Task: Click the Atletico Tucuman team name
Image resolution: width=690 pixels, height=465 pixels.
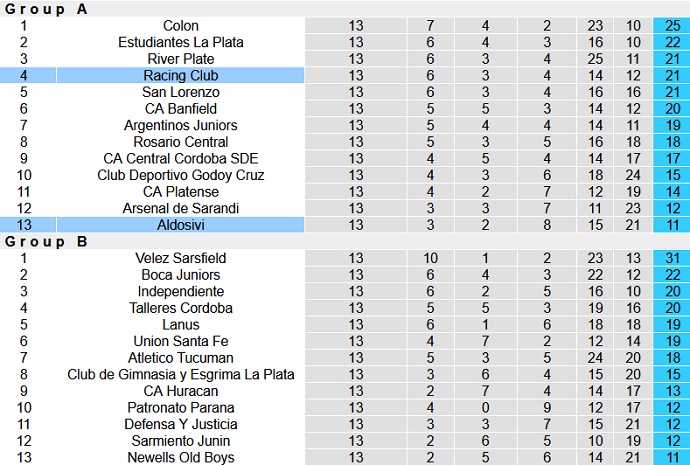Action: [180, 358]
